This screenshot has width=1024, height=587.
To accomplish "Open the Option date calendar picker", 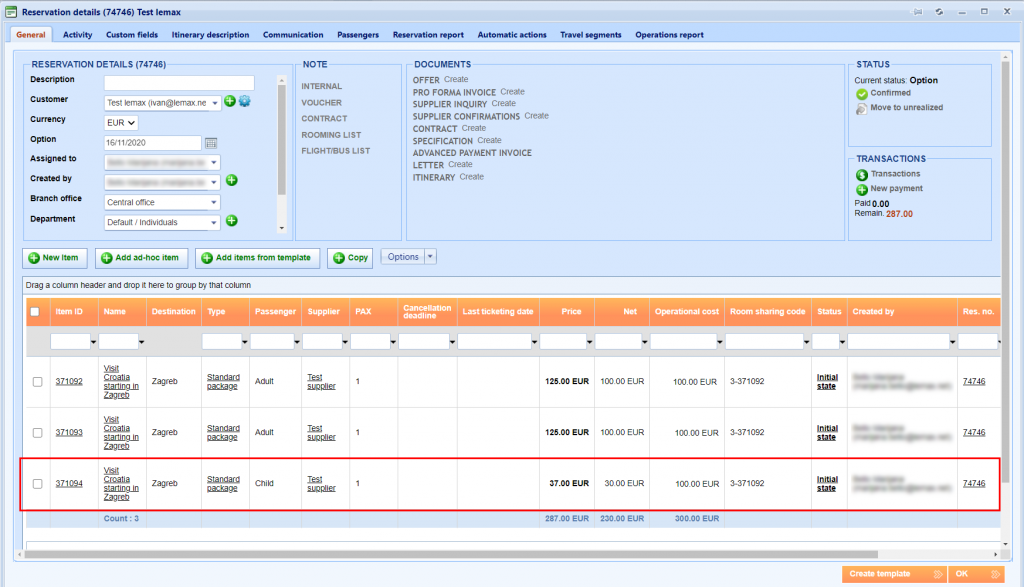I will pyautogui.click(x=211, y=143).
